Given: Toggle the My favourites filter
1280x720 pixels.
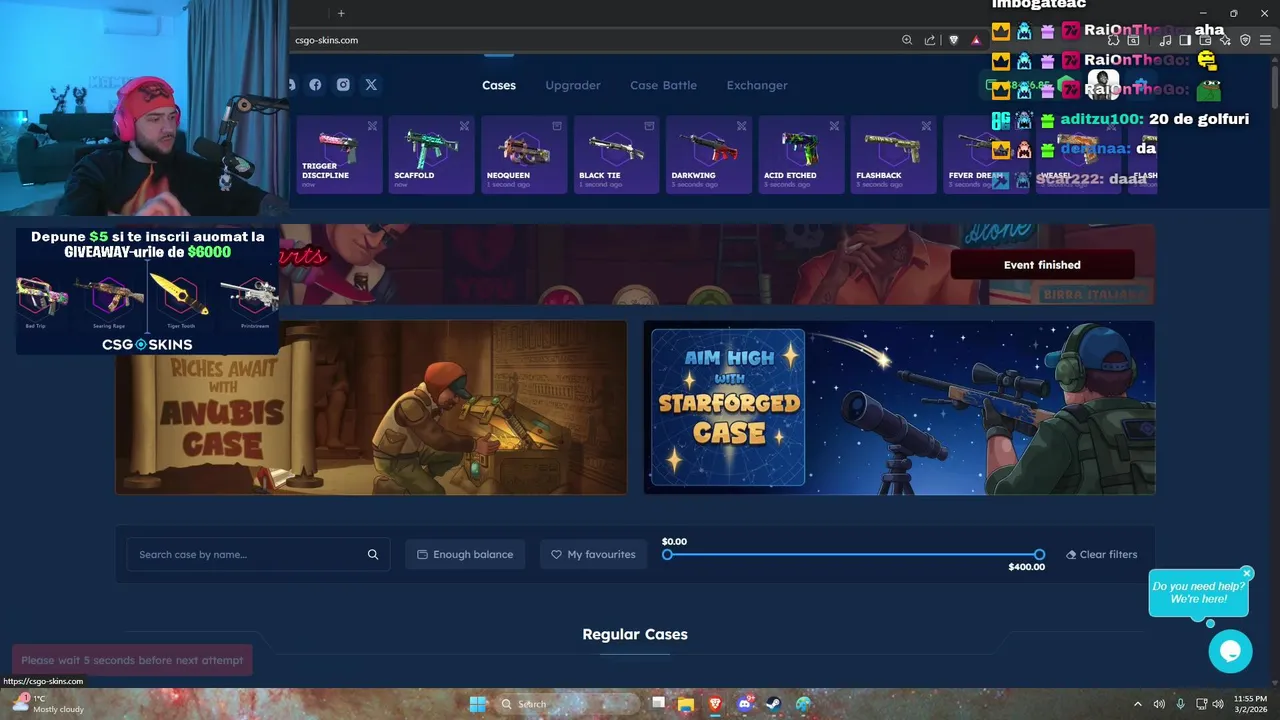Looking at the screenshot, I should (x=593, y=554).
